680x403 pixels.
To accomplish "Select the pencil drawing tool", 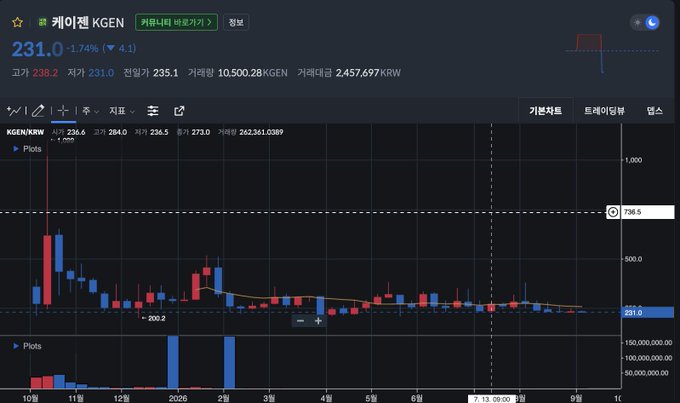I will click(x=38, y=111).
